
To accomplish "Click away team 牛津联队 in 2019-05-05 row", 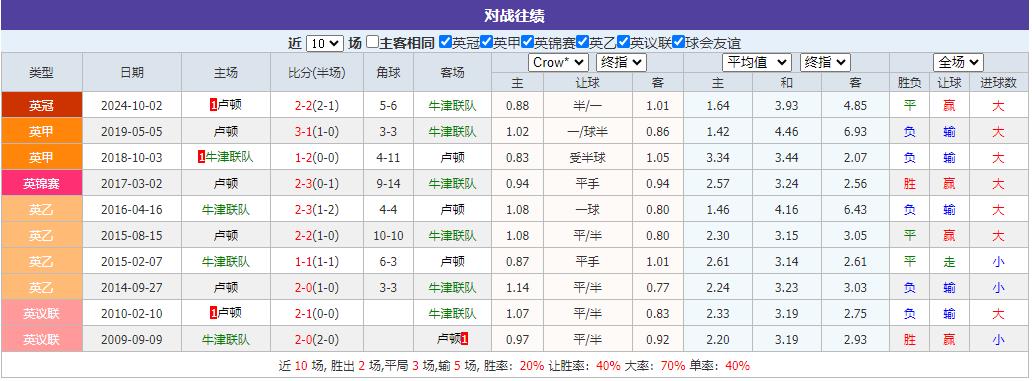I will coord(452,132).
